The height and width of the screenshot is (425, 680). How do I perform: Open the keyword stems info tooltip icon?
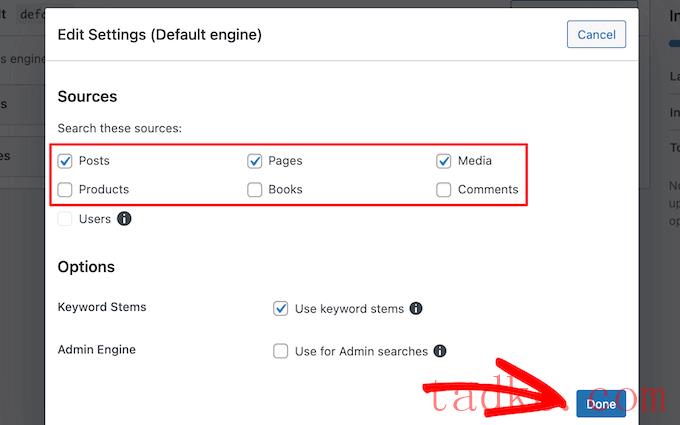click(416, 309)
